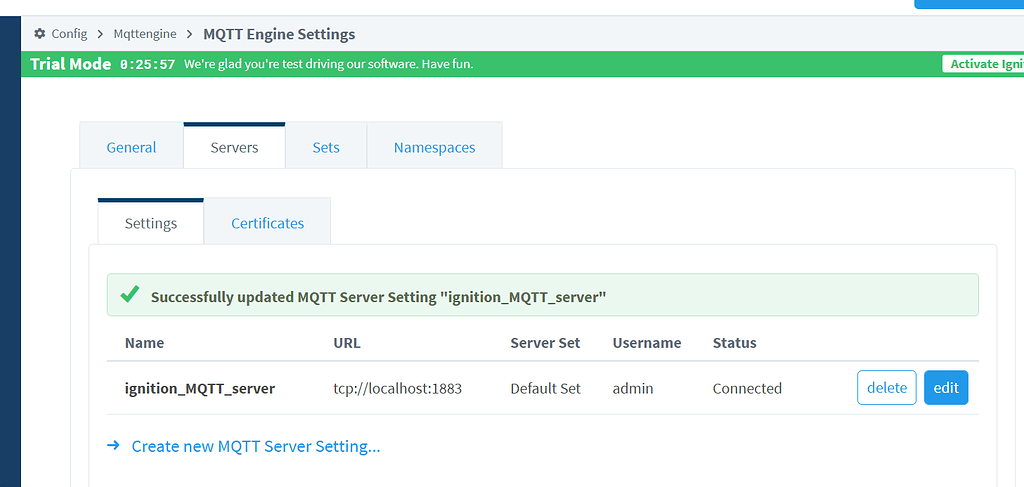Screen dimensions: 1024x487
Task: Open the Sets tab
Action: point(326,147)
